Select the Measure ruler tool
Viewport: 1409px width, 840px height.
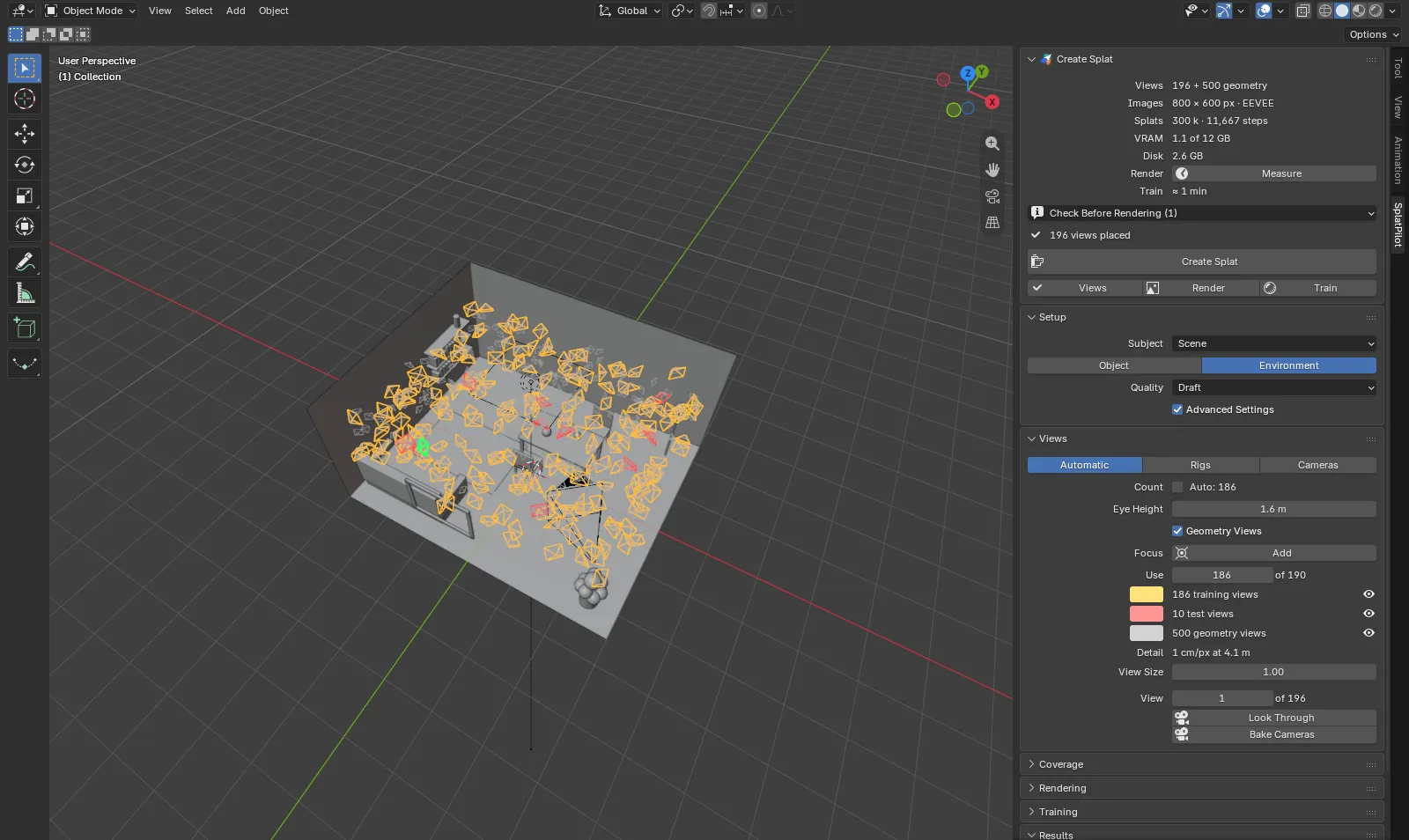[x=25, y=292]
